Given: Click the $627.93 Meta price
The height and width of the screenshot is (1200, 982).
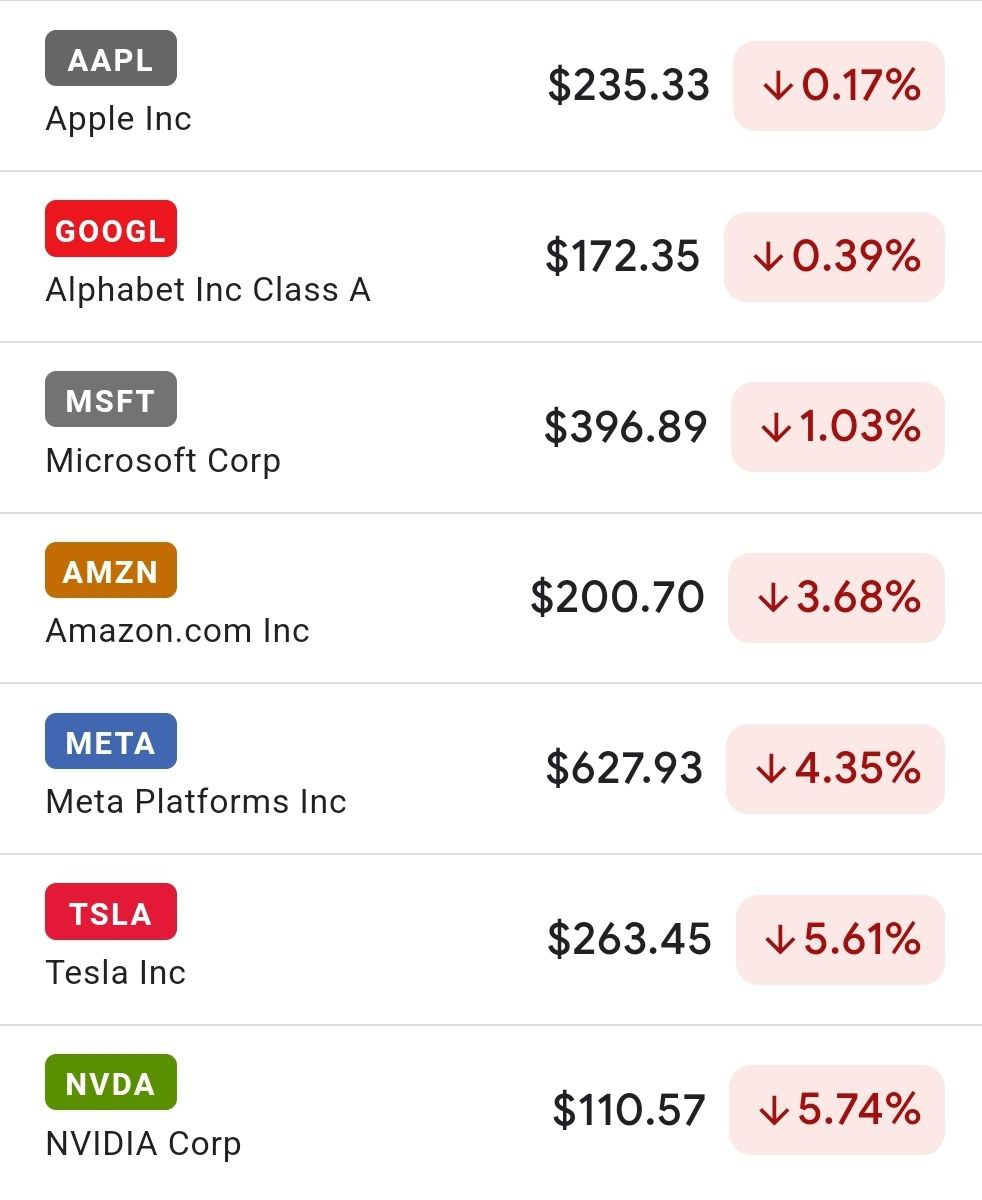Looking at the screenshot, I should (624, 768).
